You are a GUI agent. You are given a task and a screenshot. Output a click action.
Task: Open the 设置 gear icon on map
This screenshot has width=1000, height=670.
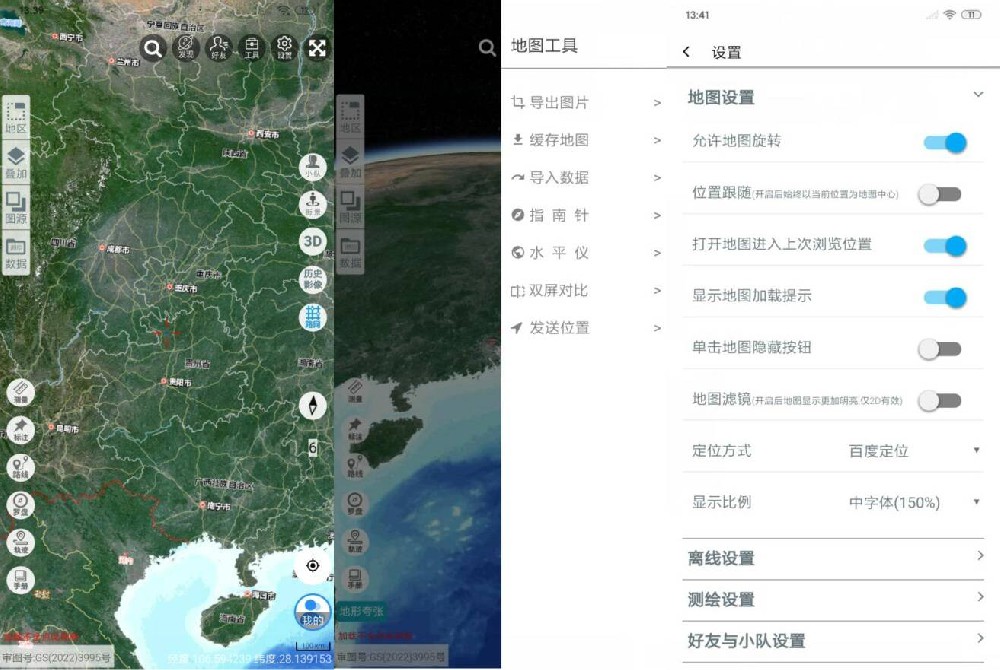coord(284,48)
